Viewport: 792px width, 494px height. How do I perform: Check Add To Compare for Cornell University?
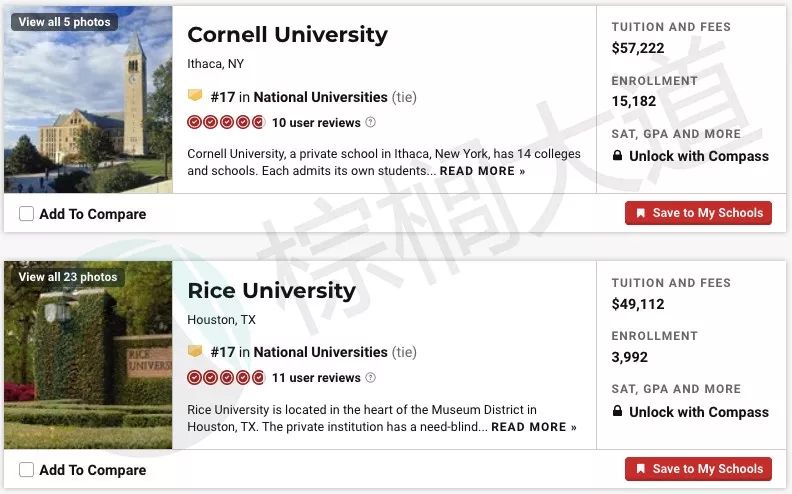26,214
